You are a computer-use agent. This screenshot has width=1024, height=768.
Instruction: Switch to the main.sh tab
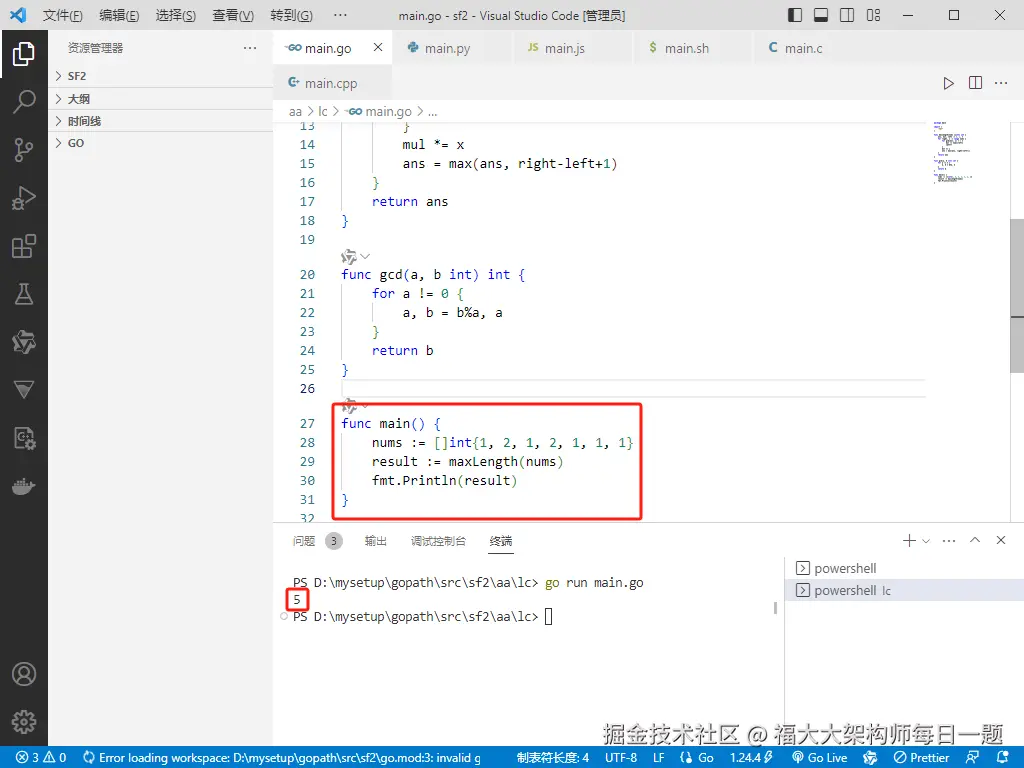pos(692,48)
